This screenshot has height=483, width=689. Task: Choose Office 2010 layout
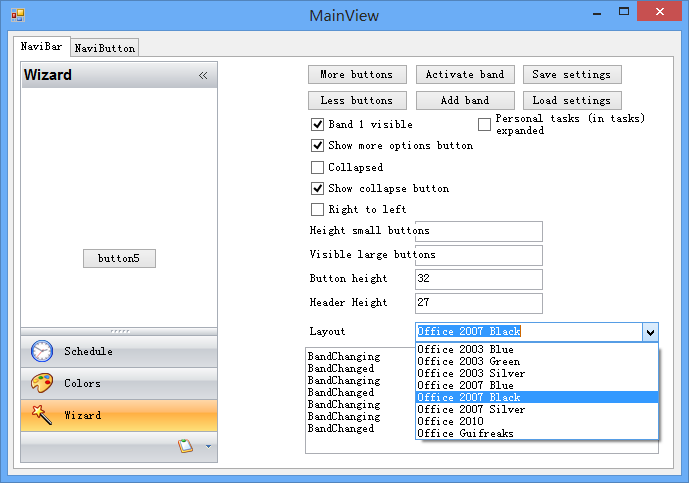pyautogui.click(x=537, y=421)
